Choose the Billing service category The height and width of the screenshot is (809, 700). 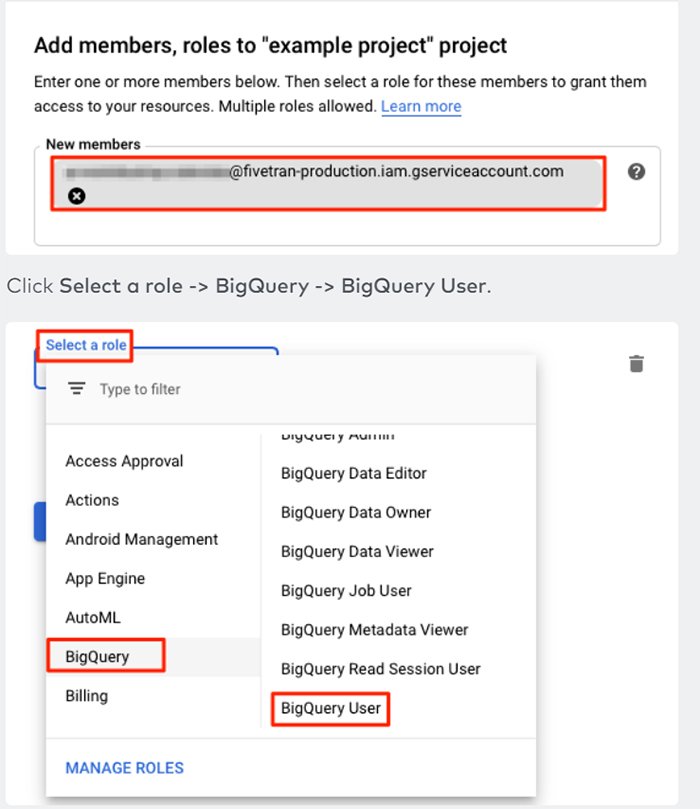pos(86,695)
